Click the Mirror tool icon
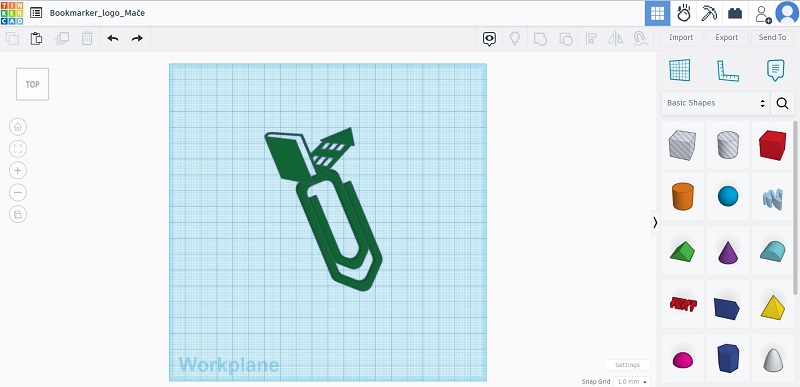The height and width of the screenshot is (387, 800). click(615, 39)
